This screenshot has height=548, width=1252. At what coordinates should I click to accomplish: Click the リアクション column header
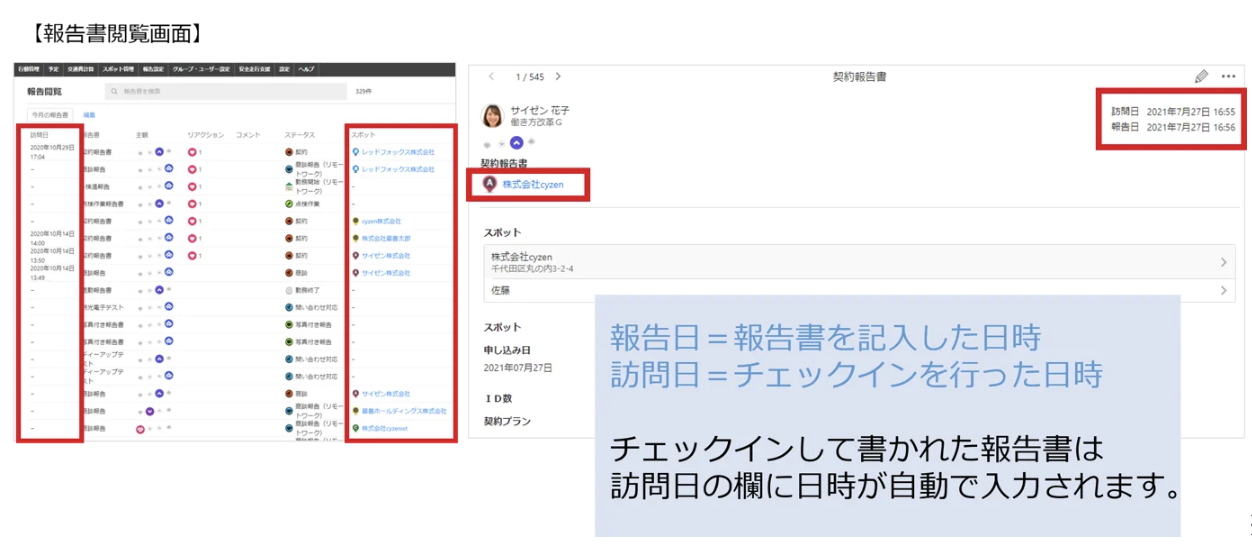205,135
